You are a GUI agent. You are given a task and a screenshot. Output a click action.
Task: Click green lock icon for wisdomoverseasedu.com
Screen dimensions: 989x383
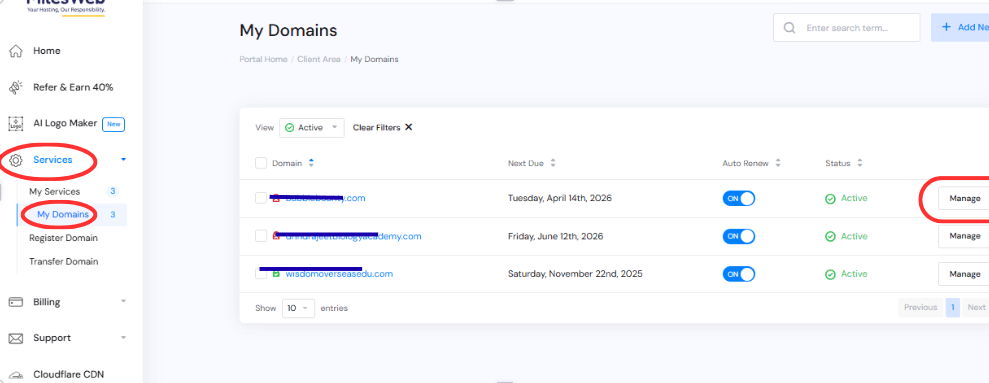(x=276, y=274)
